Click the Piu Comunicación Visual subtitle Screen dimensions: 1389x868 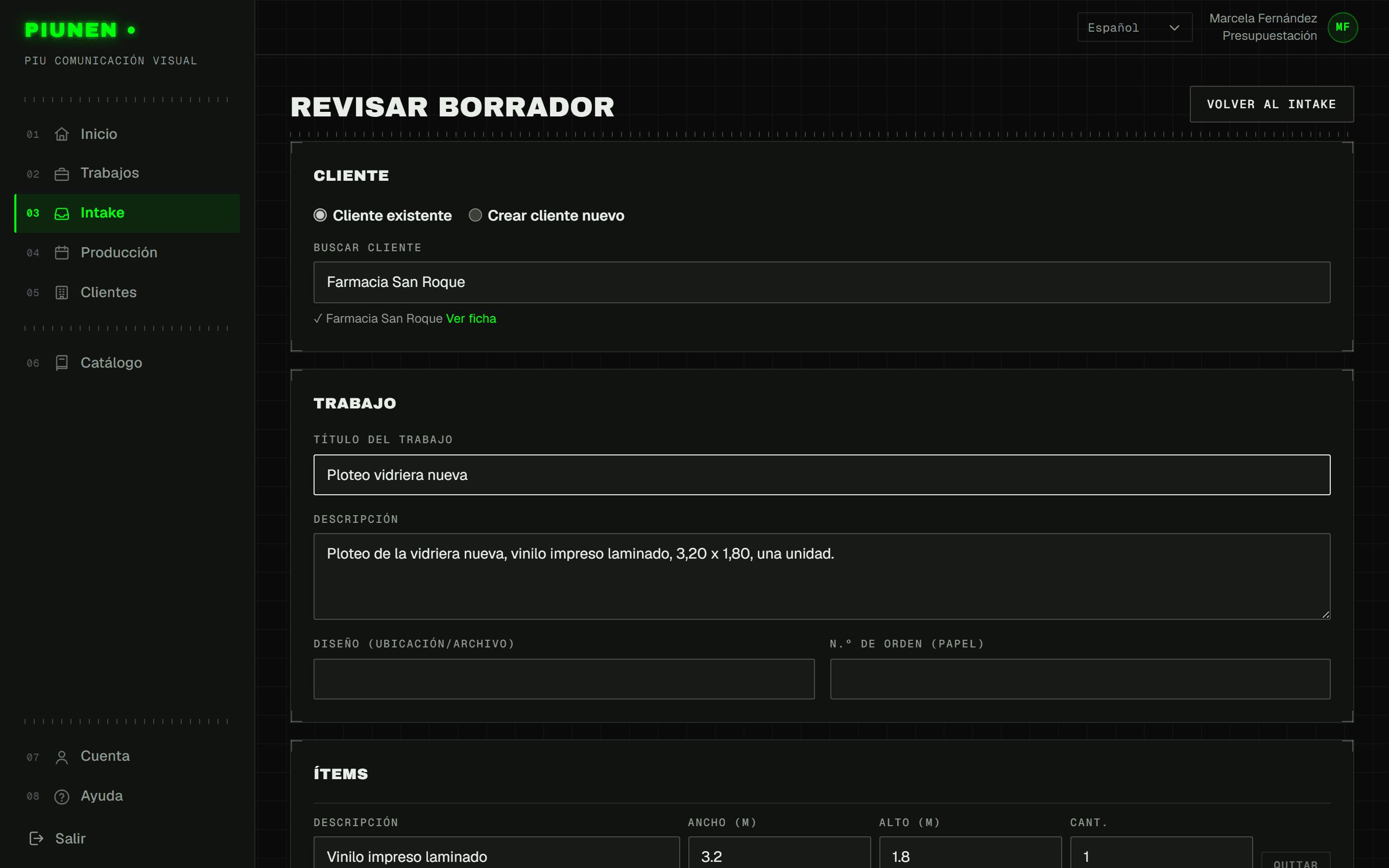point(111,61)
